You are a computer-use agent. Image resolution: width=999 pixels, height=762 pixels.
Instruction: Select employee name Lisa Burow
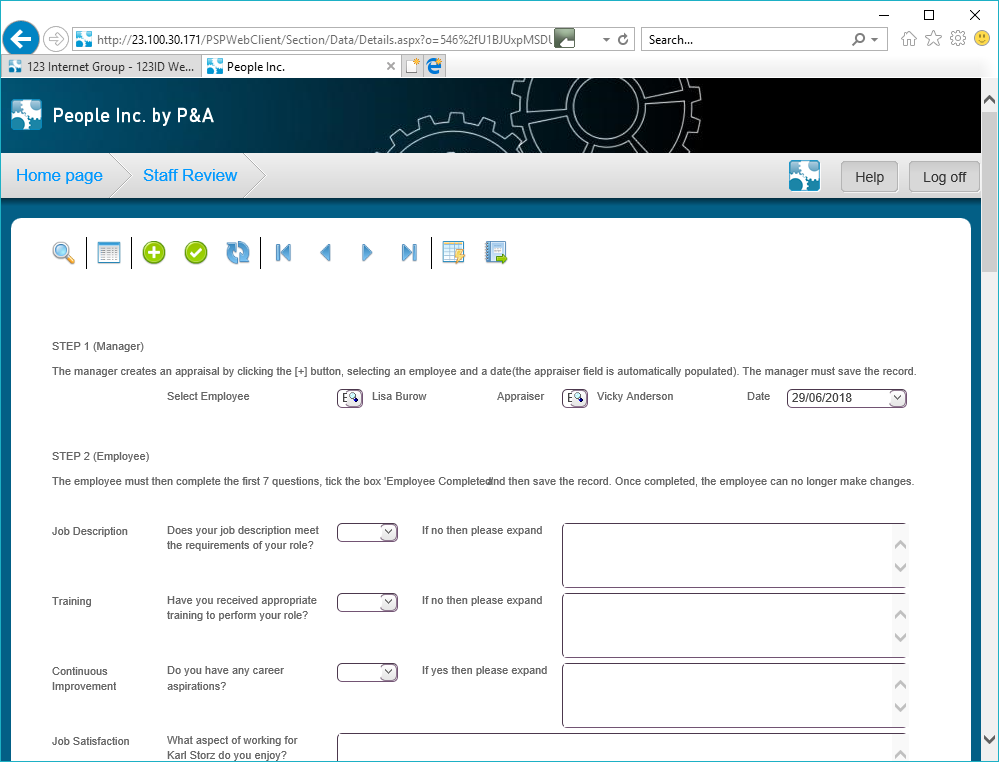coord(399,396)
